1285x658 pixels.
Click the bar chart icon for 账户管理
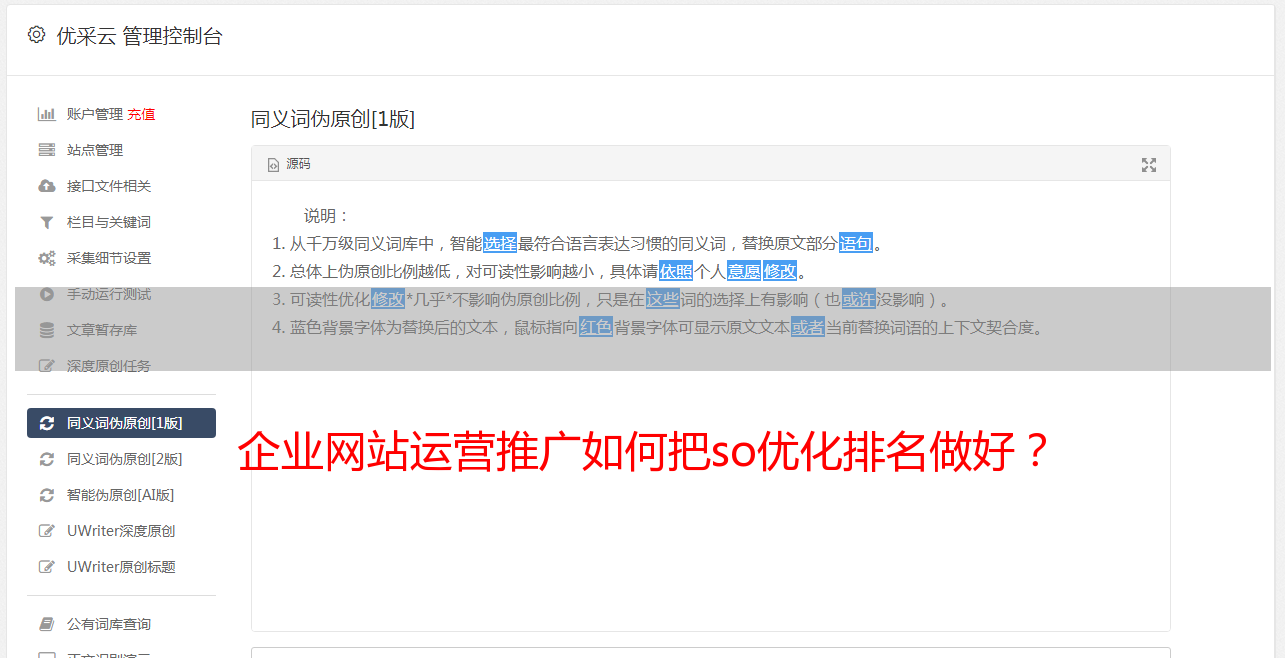(46, 114)
